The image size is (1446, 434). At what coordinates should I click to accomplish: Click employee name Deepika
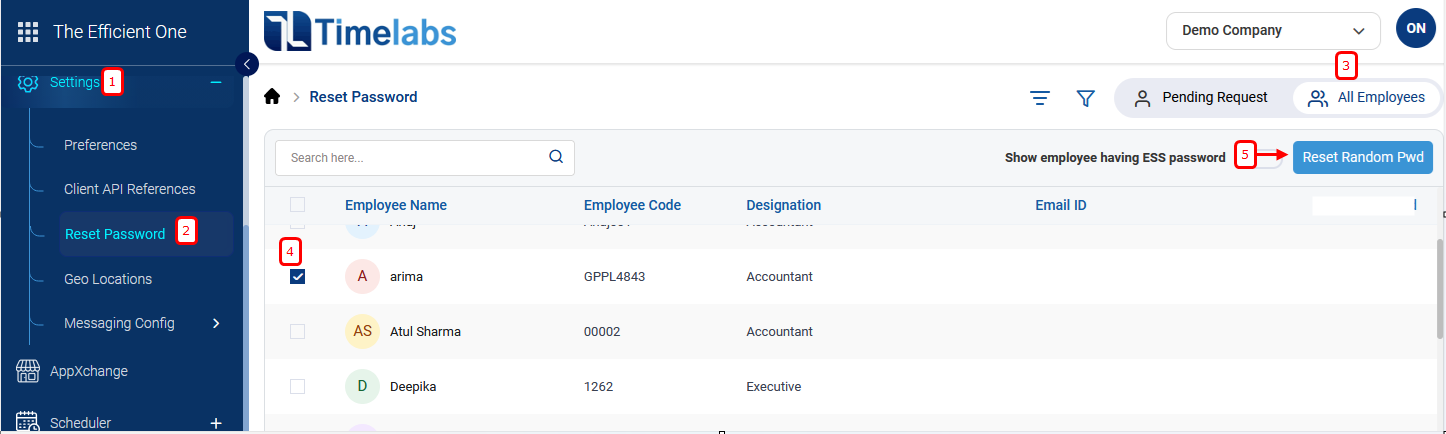pos(413,387)
